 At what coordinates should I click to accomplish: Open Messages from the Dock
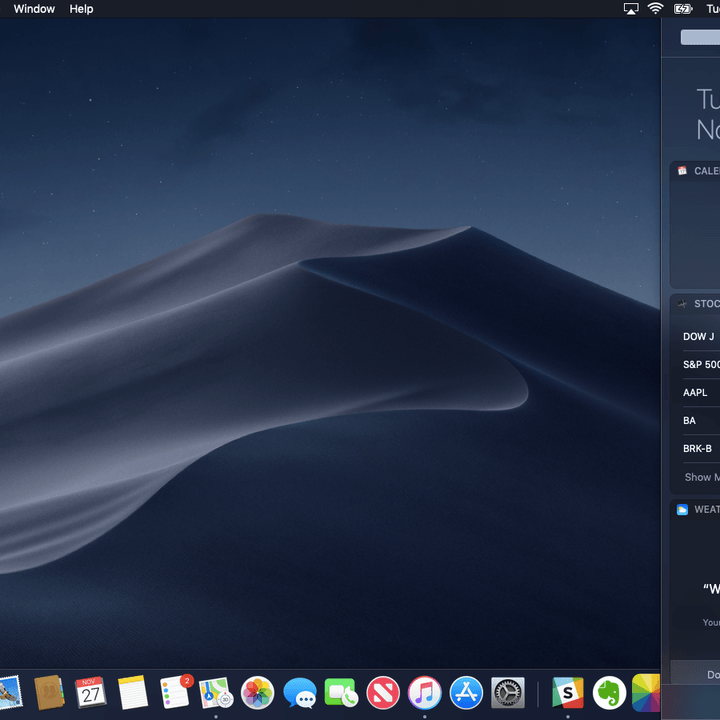click(300, 692)
